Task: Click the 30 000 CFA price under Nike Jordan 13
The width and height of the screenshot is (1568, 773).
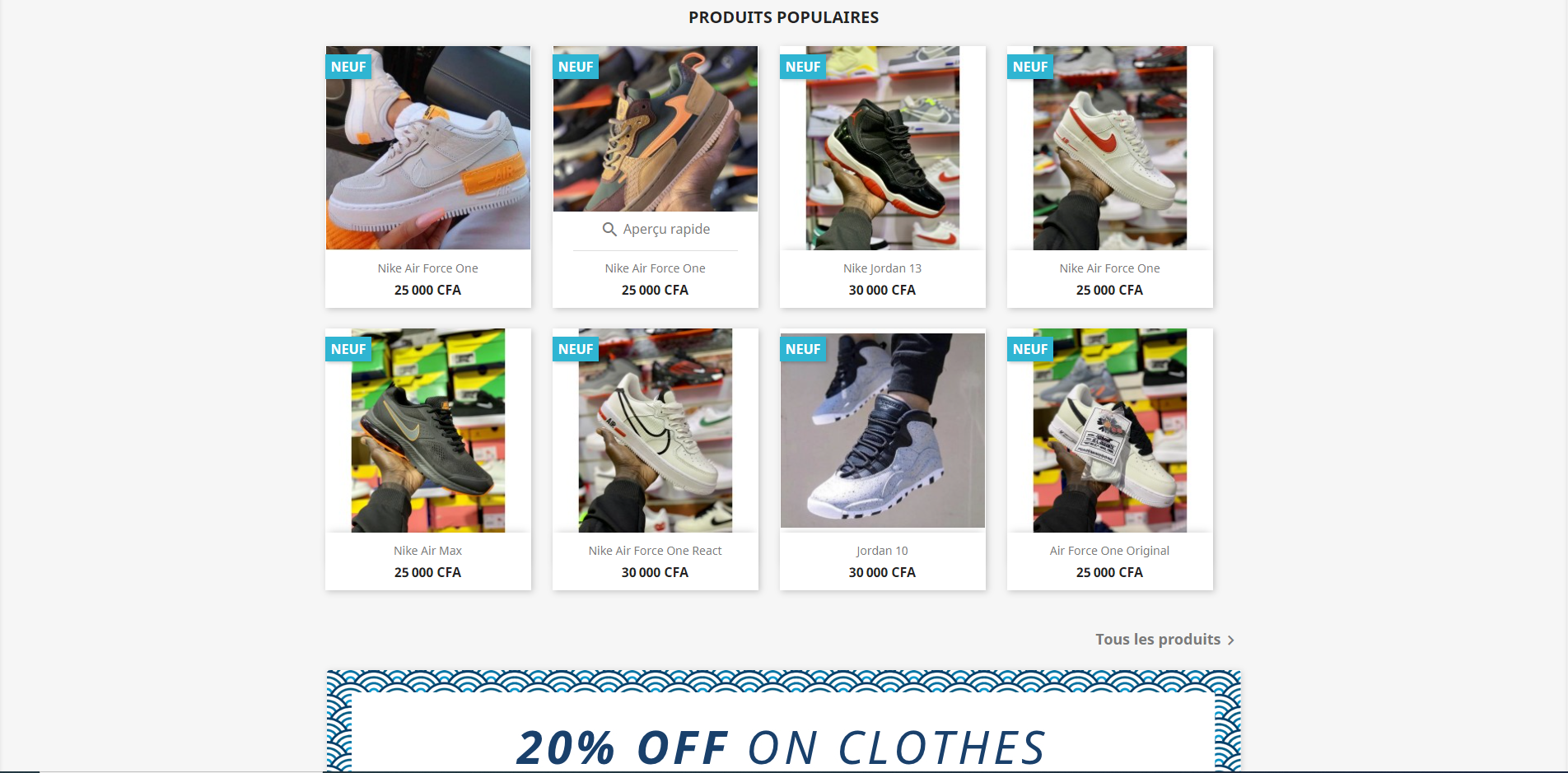Action: 882,290
